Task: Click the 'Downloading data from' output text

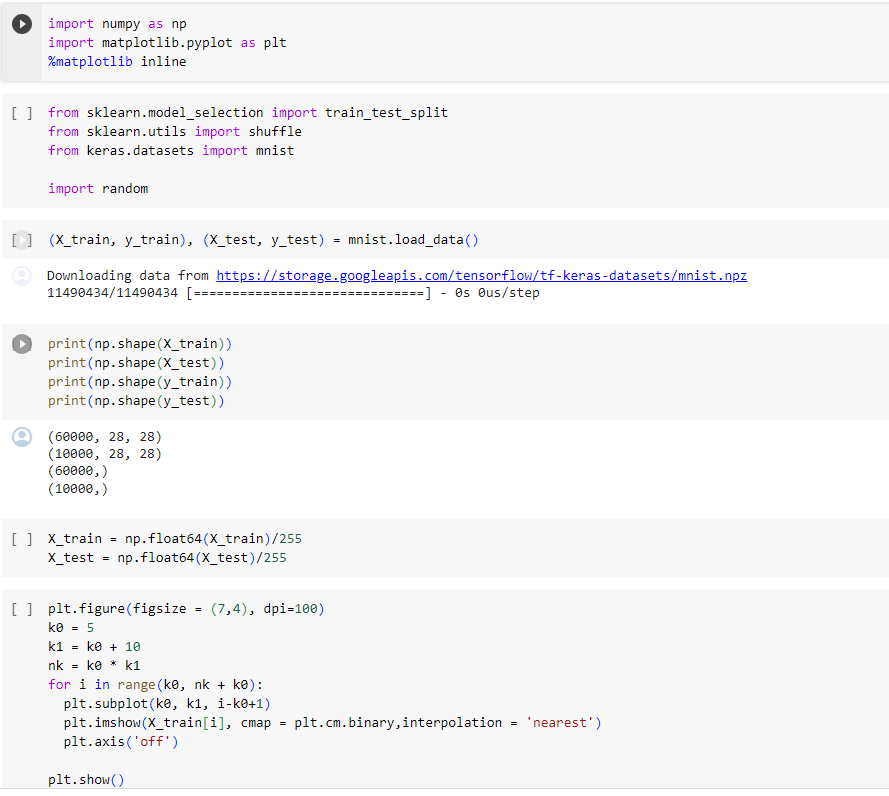Action: point(128,276)
